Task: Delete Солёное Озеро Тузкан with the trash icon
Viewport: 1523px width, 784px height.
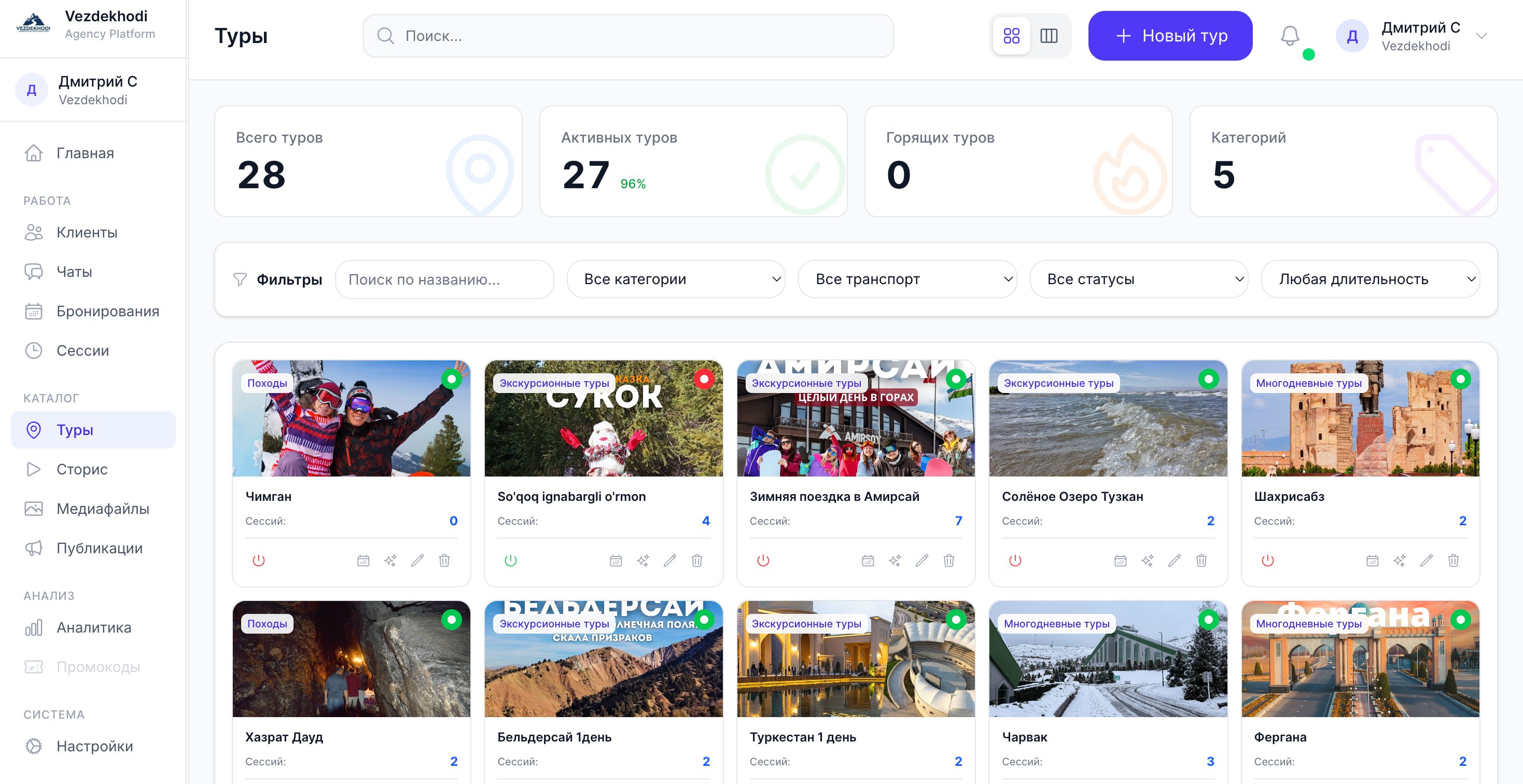Action: 1201,561
